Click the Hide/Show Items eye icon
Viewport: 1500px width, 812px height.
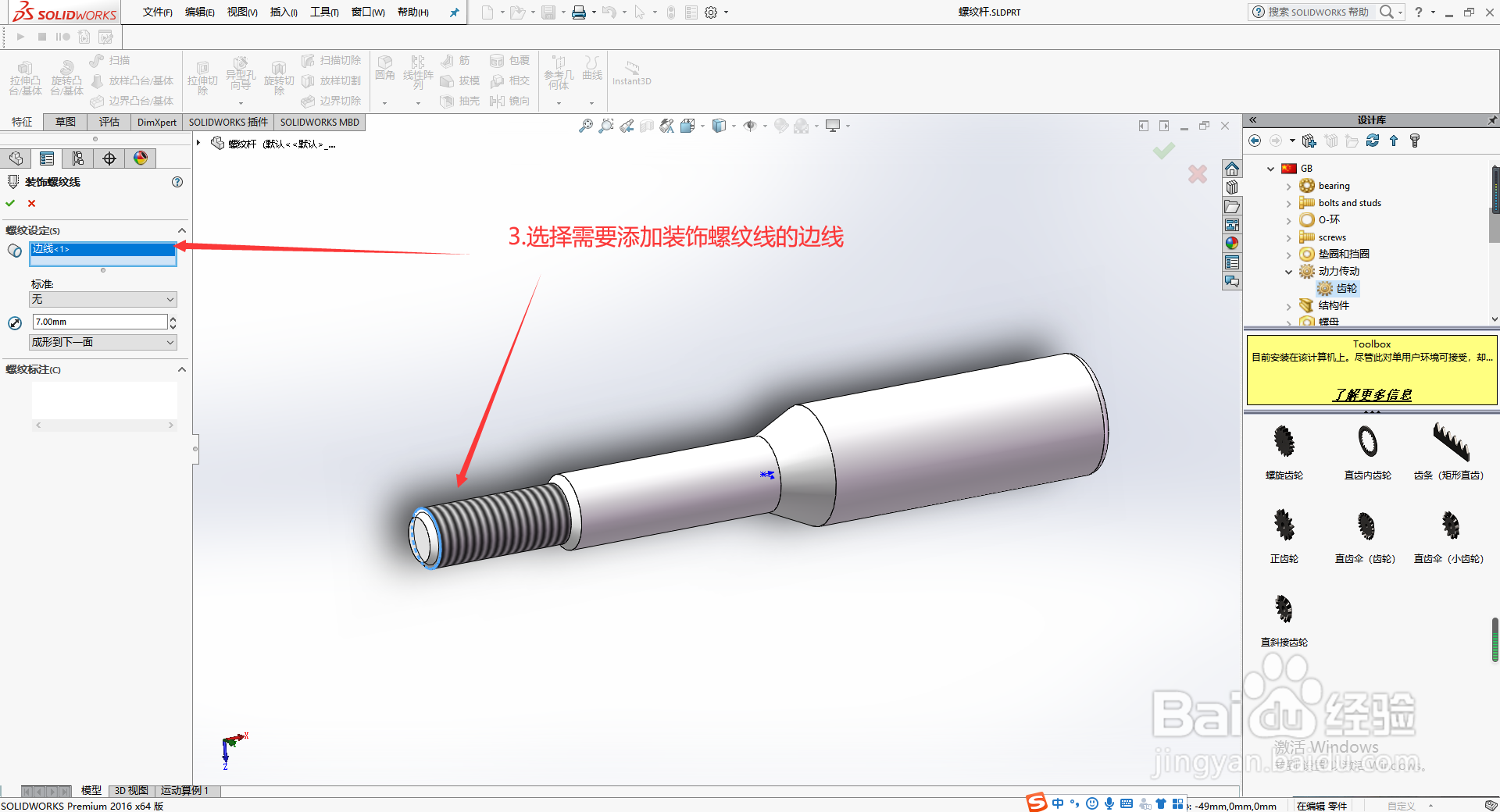point(750,126)
